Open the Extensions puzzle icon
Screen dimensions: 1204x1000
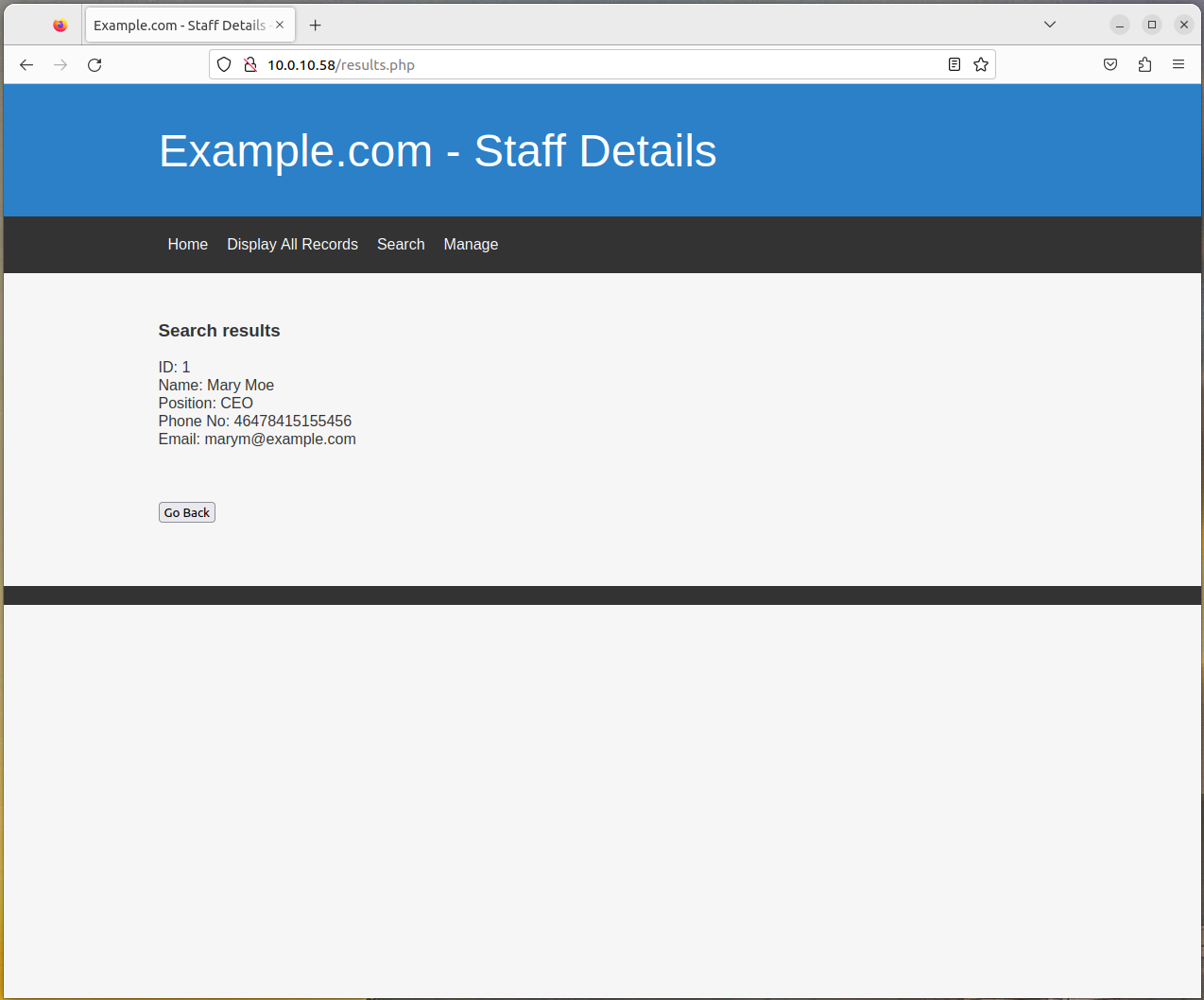click(x=1144, y=65)
